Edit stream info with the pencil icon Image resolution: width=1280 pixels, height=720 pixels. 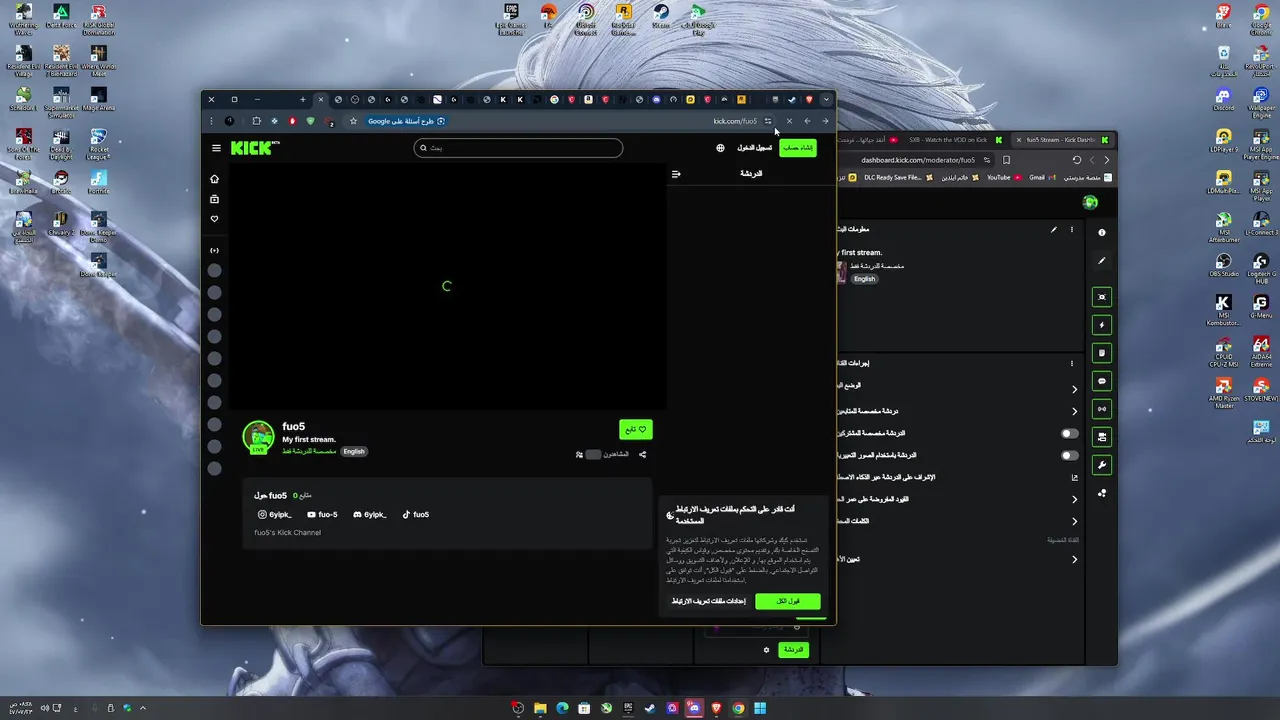point(1053,230)
